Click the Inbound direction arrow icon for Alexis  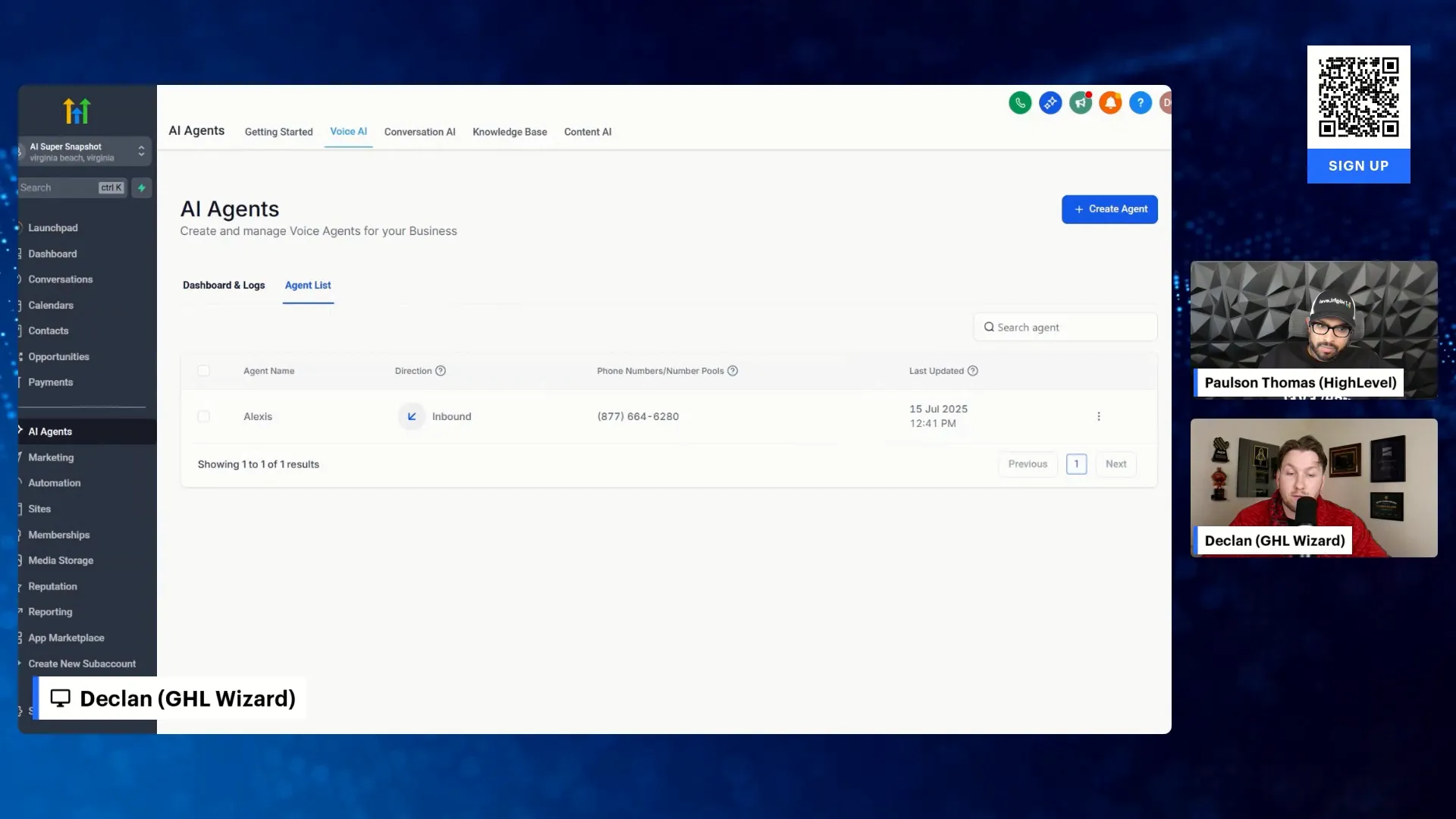click(412, 416)
